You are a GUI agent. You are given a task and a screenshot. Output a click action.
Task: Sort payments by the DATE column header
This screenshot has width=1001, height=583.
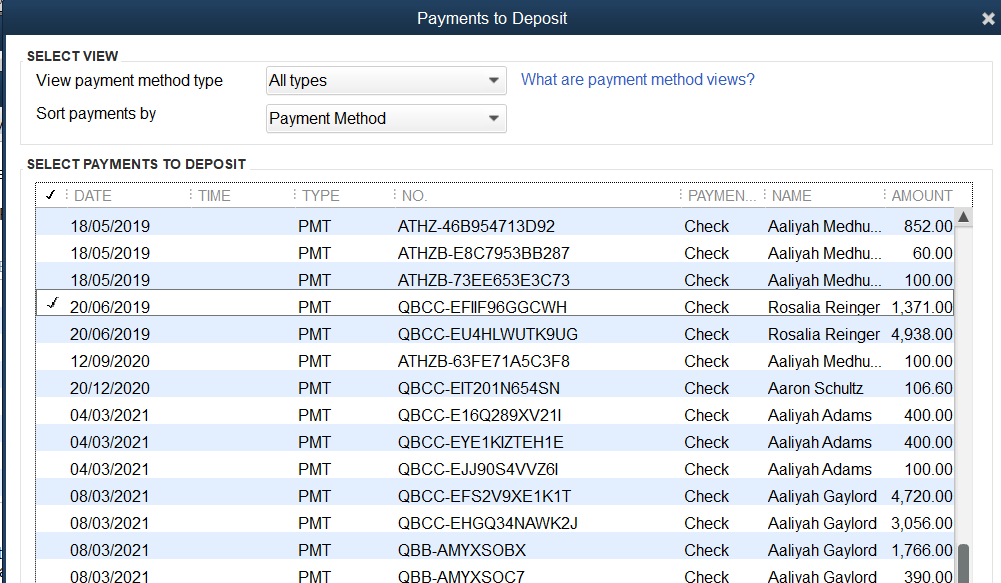click(x=93, y=196)
